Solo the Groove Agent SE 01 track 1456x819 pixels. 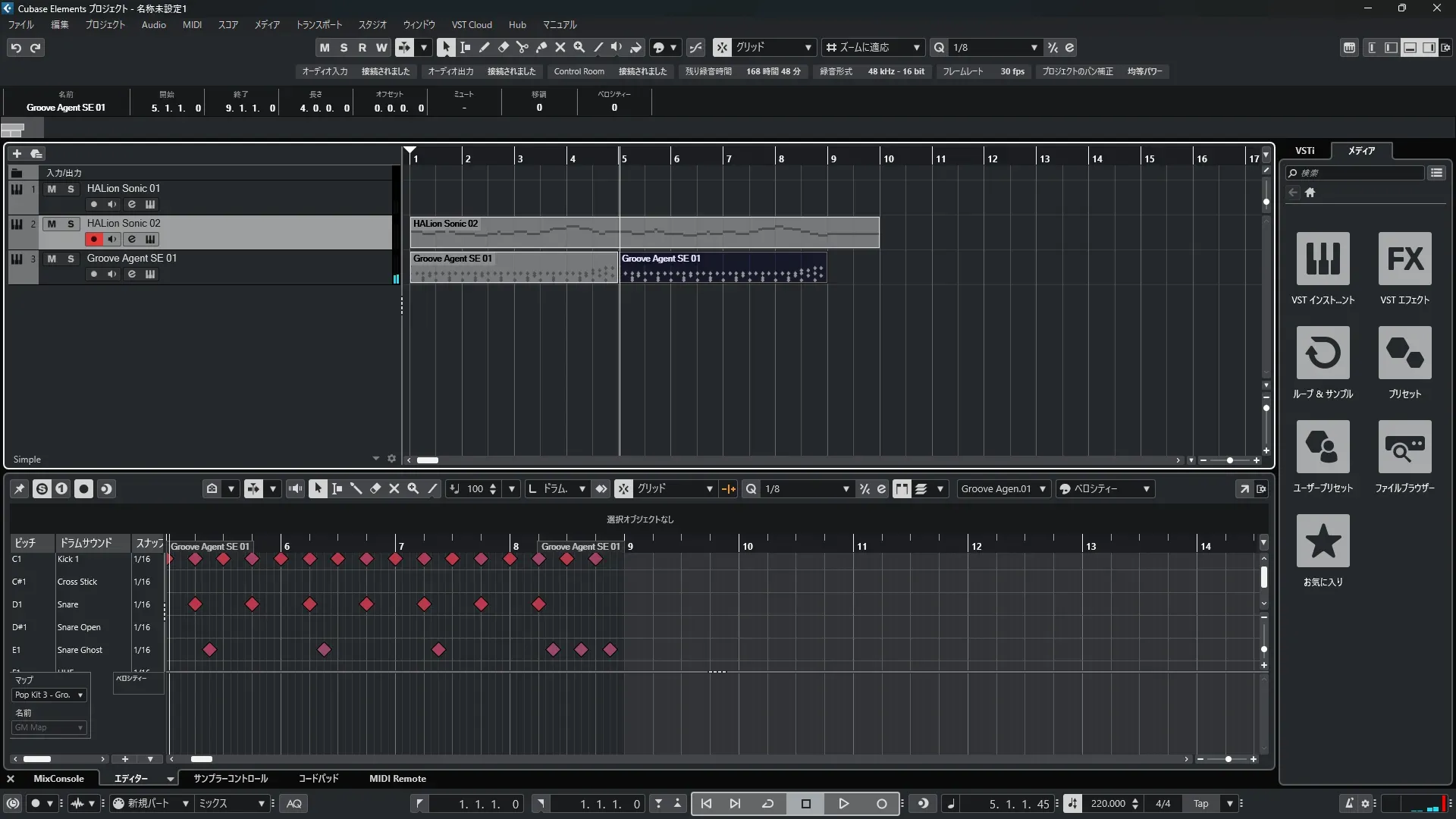pos(71,259)
